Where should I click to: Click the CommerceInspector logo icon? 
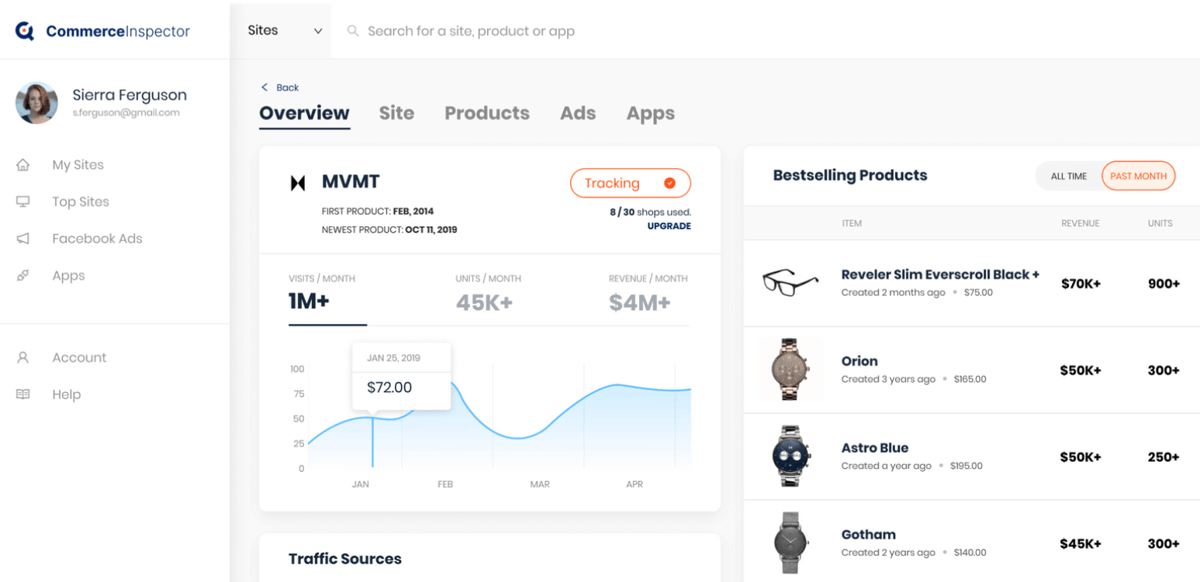click(x=26, y=31)
